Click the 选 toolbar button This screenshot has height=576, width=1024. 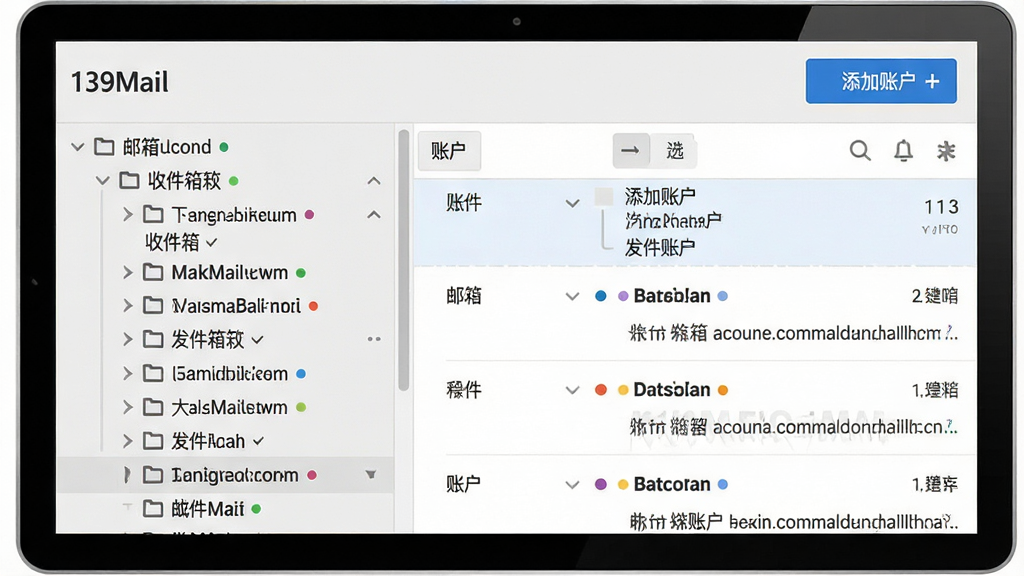coord(675,151)
